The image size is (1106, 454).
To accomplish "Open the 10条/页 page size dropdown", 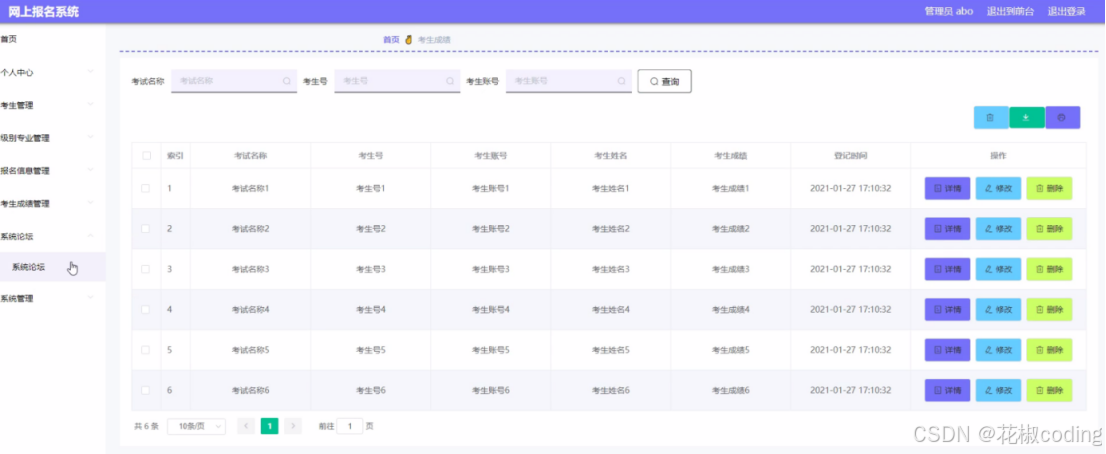I will [196, 427].
